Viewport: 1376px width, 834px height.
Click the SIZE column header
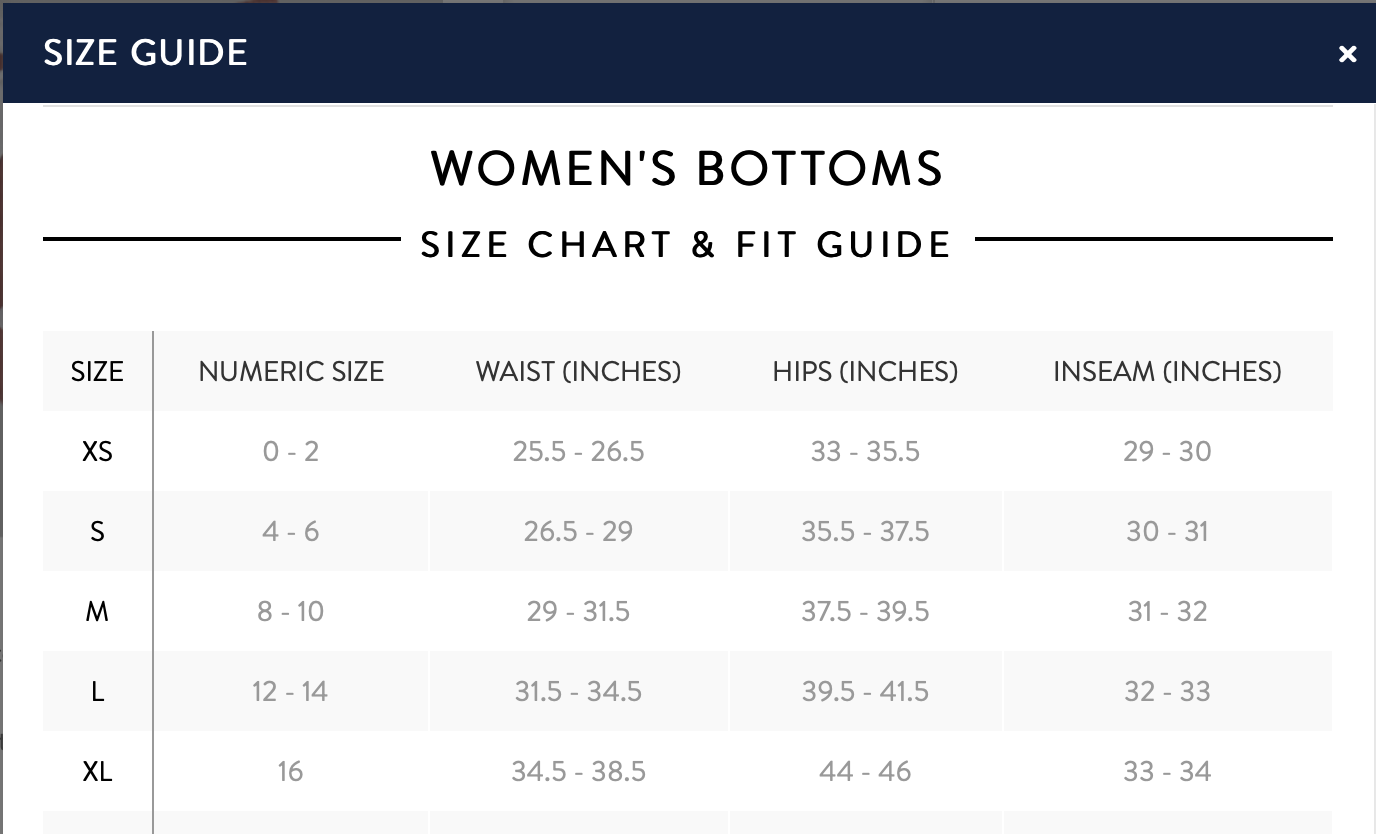point(97,372)
